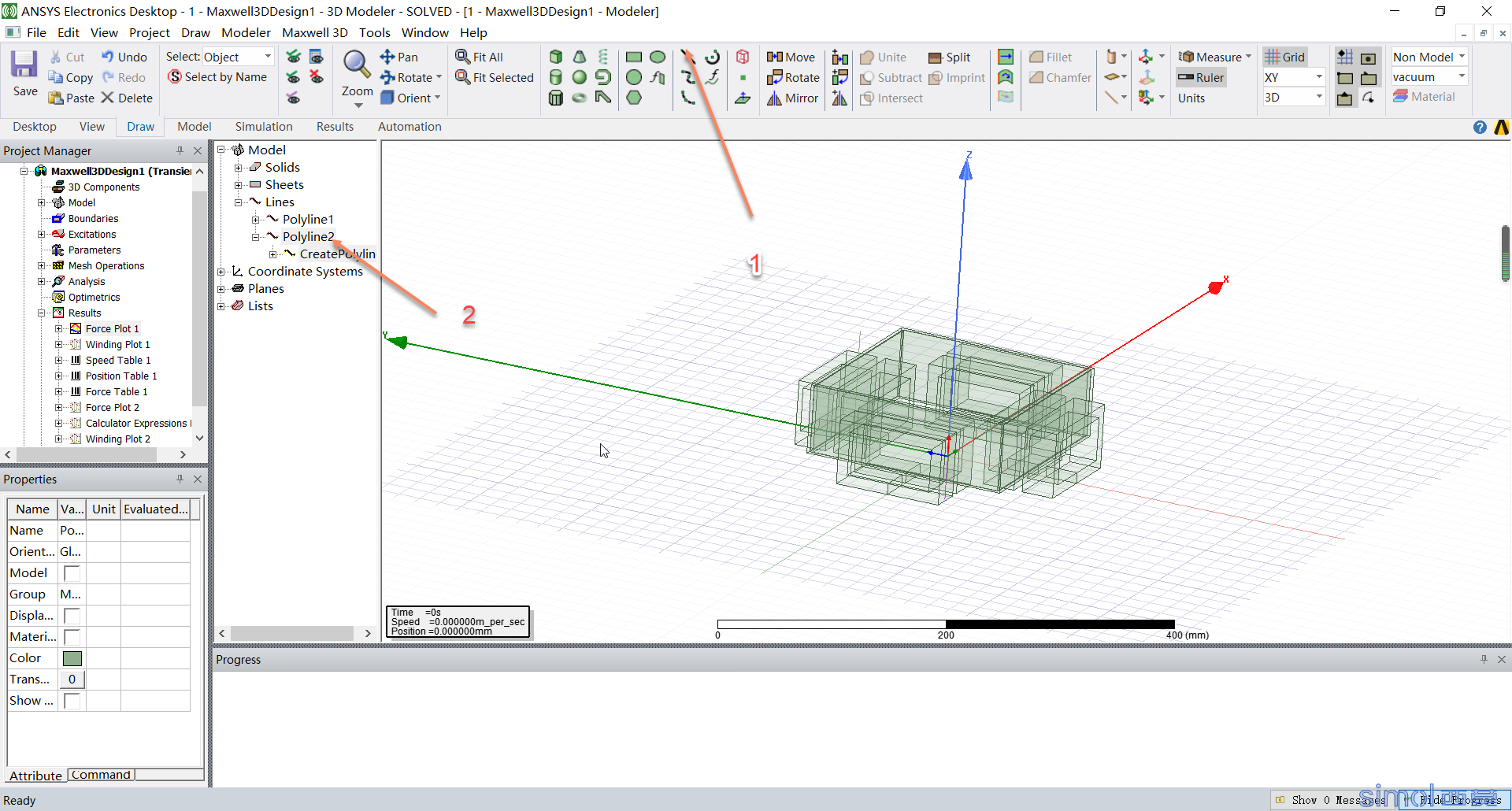Toggle the Model checkbox in Properties
This screenshot has width=1512, height=811.
coord(72,573)
